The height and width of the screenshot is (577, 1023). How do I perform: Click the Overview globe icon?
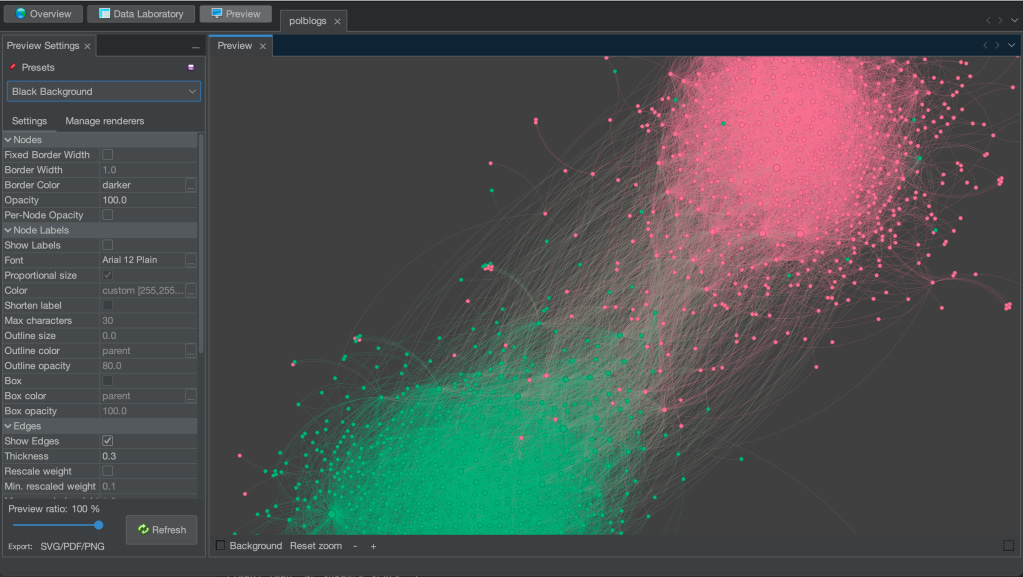tap(21, 13)
